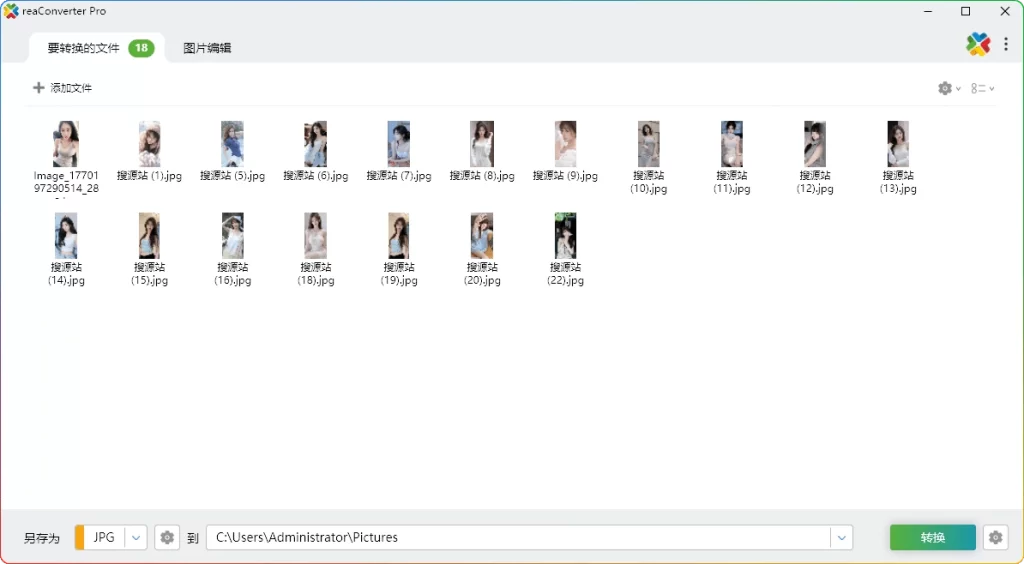
Task: Select the JPG output format button
Action: pos(104,537)
